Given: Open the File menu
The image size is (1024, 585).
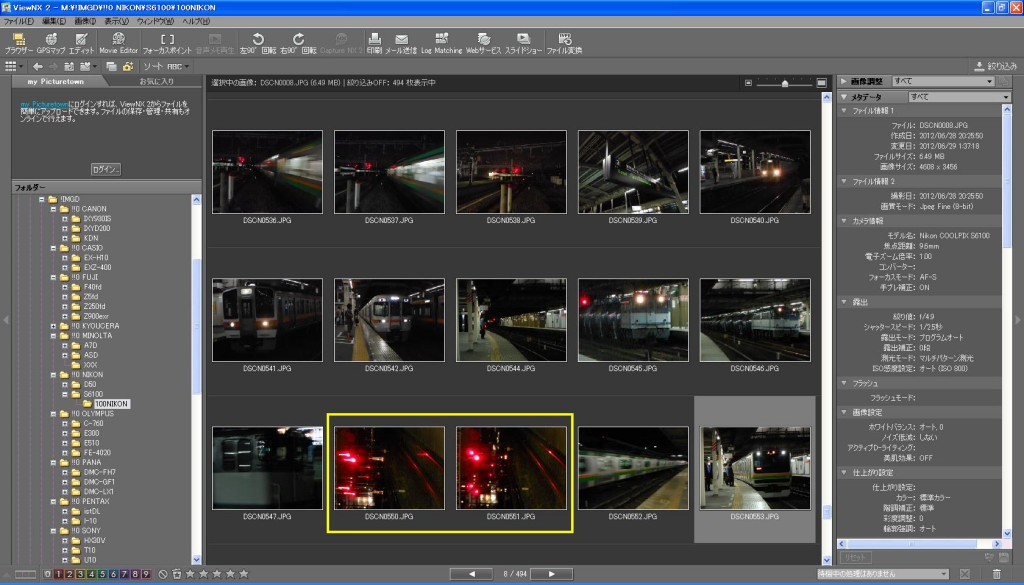Looking at the screenshot, I should [x=18, y=21].
